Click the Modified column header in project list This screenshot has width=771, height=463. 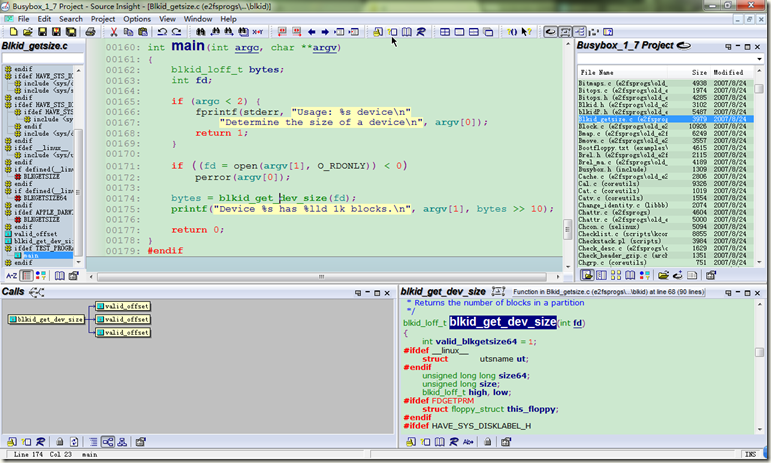pos(729,73)
